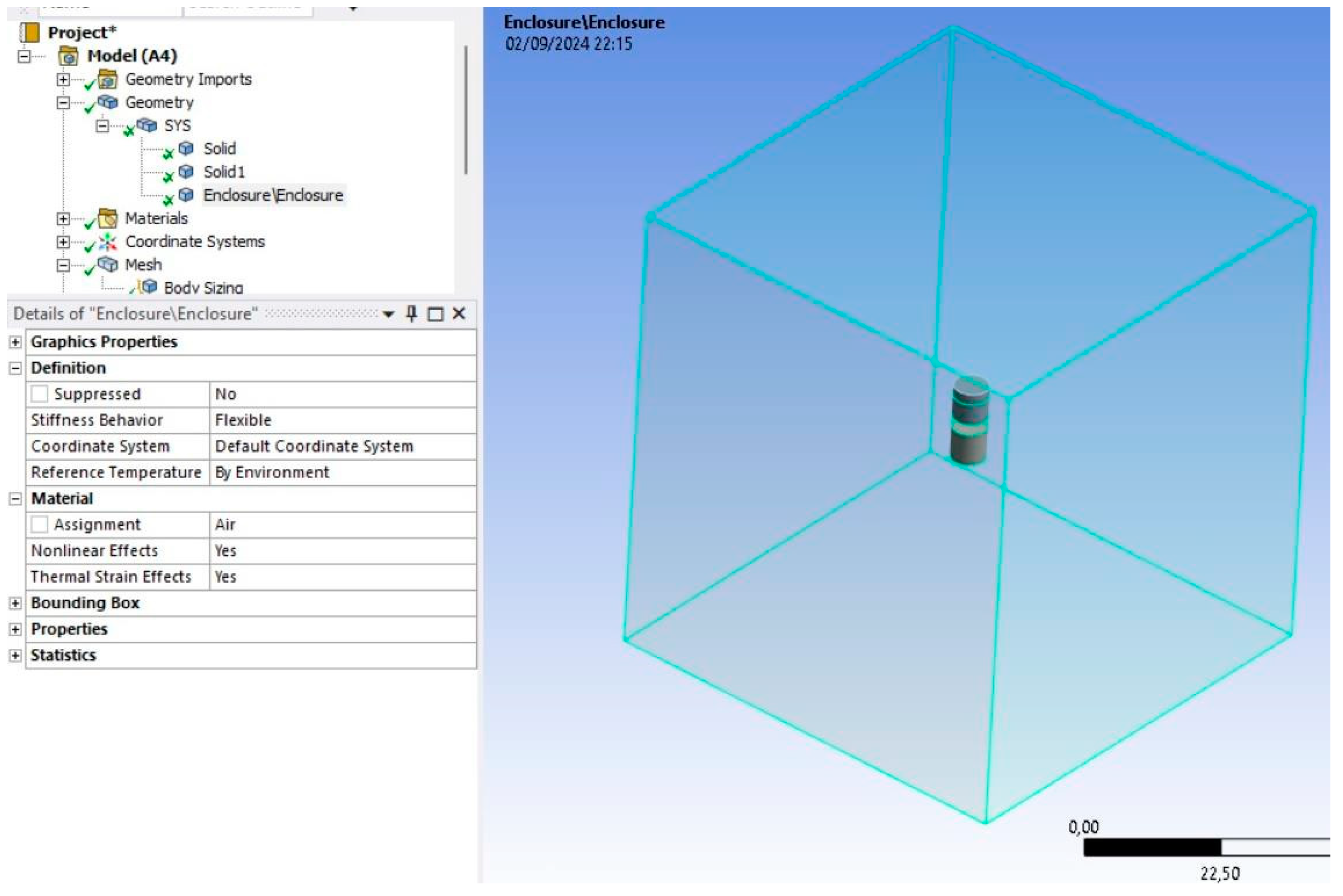Click the Geometry Imports folder icon
Viewport: 1343px width, 896px height.
(x=108, y=80)
